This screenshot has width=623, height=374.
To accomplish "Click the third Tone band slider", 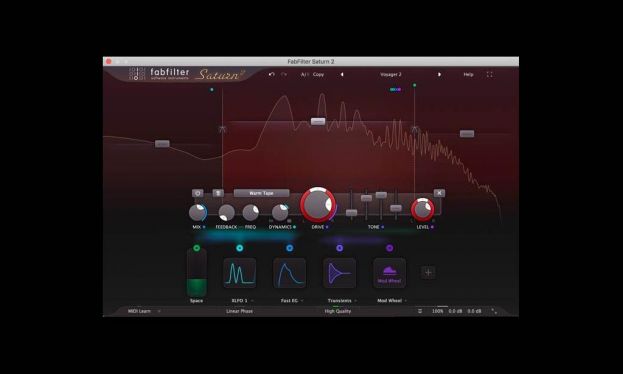I will coord(381,195).
